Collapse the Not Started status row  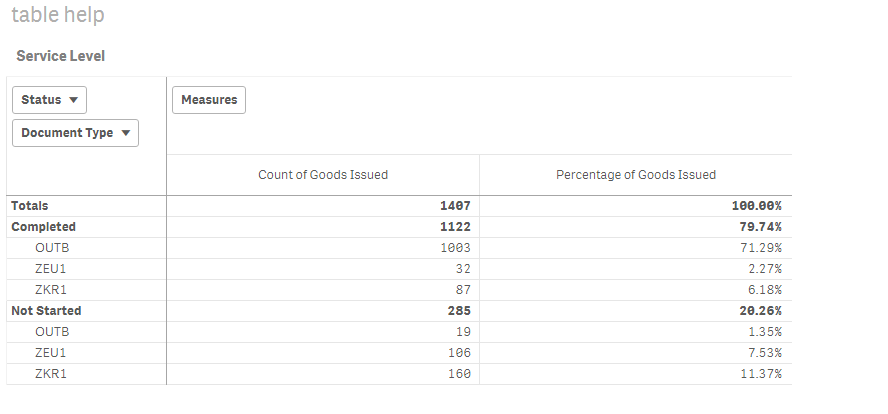(46, 311)
